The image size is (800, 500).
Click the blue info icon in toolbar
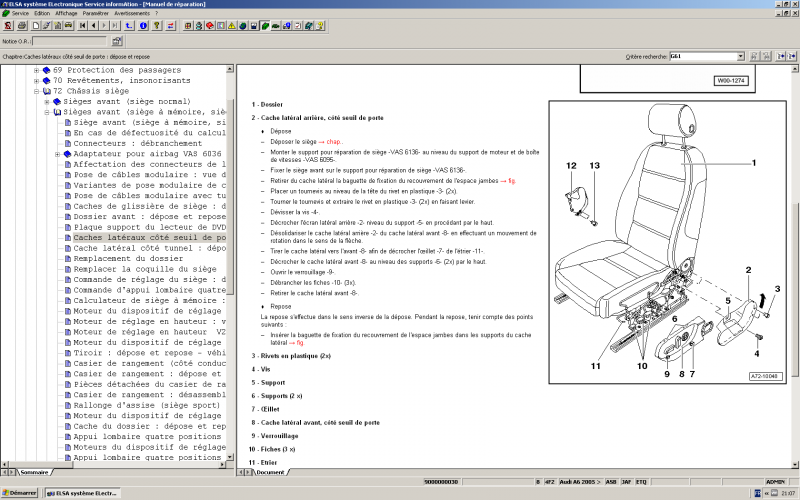143,25
